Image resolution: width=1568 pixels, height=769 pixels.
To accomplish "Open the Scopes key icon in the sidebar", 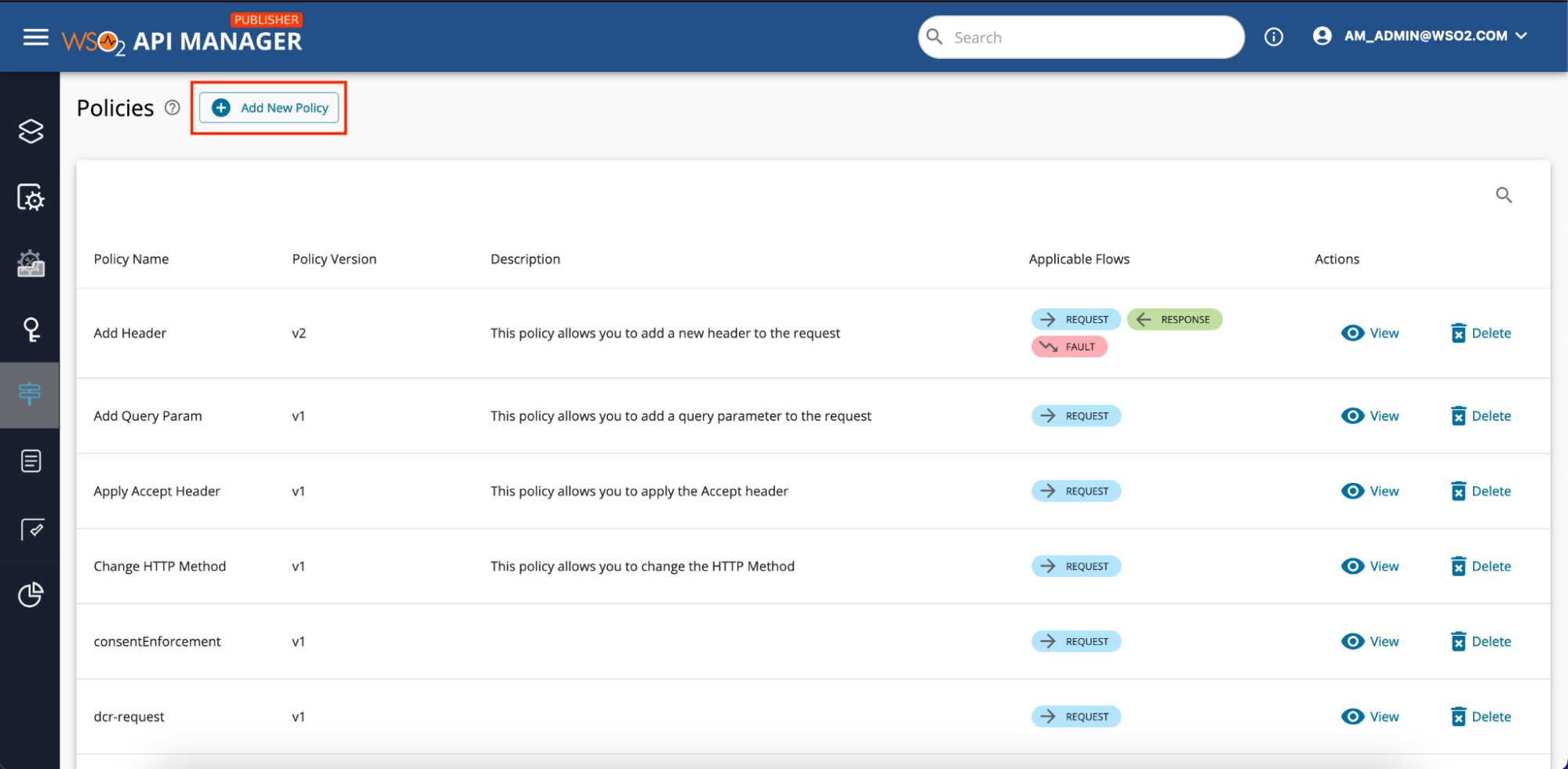I will (x=31, y=329).
